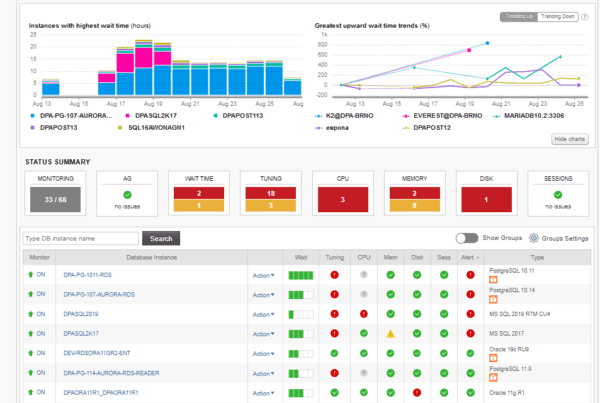The image size is (600, 403).
Task: Open Action dropdown for DPAORA11R1_DPAORA11R1
Action: pyautogui.click(x=263, y=393)
